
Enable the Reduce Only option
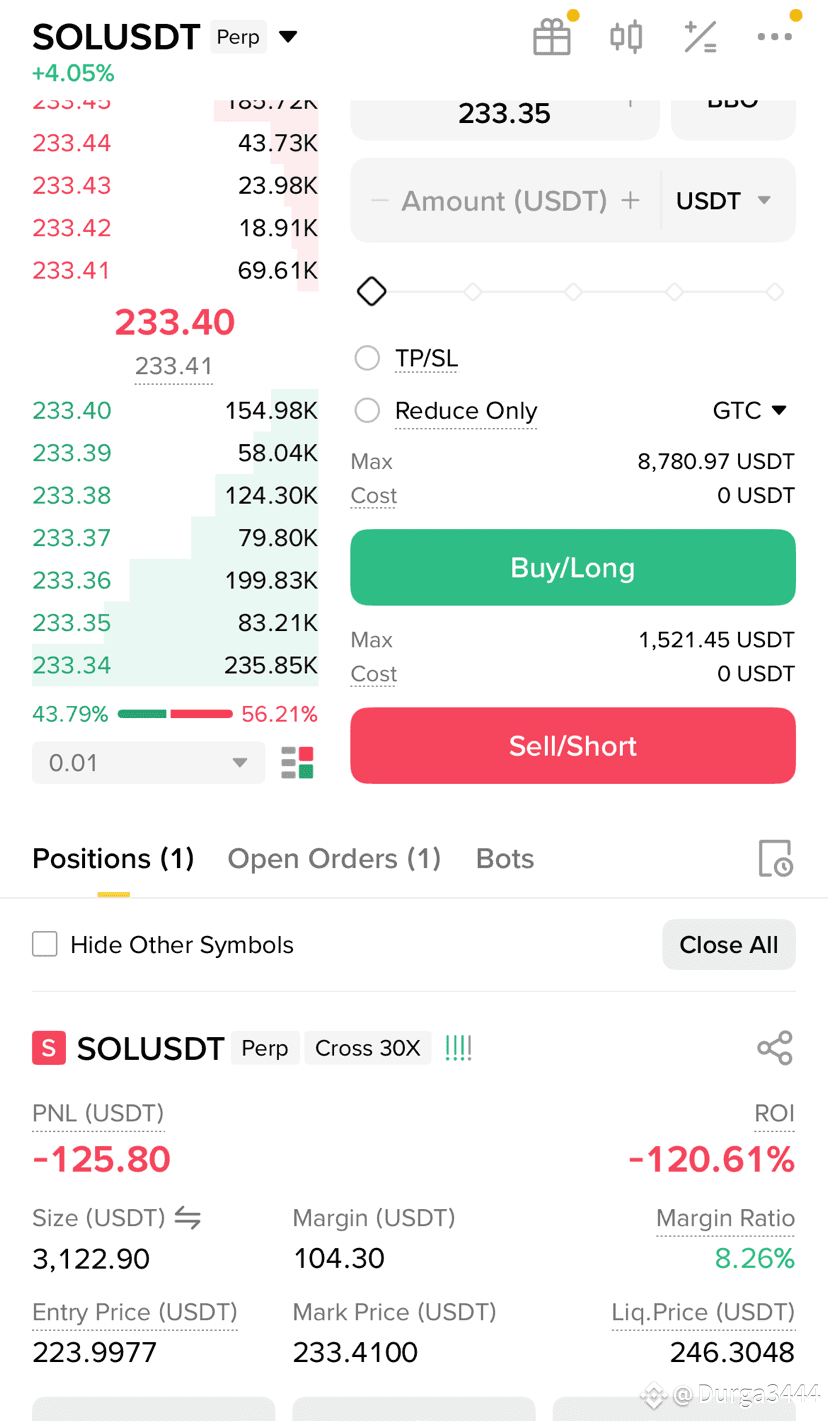pos(367,411)
